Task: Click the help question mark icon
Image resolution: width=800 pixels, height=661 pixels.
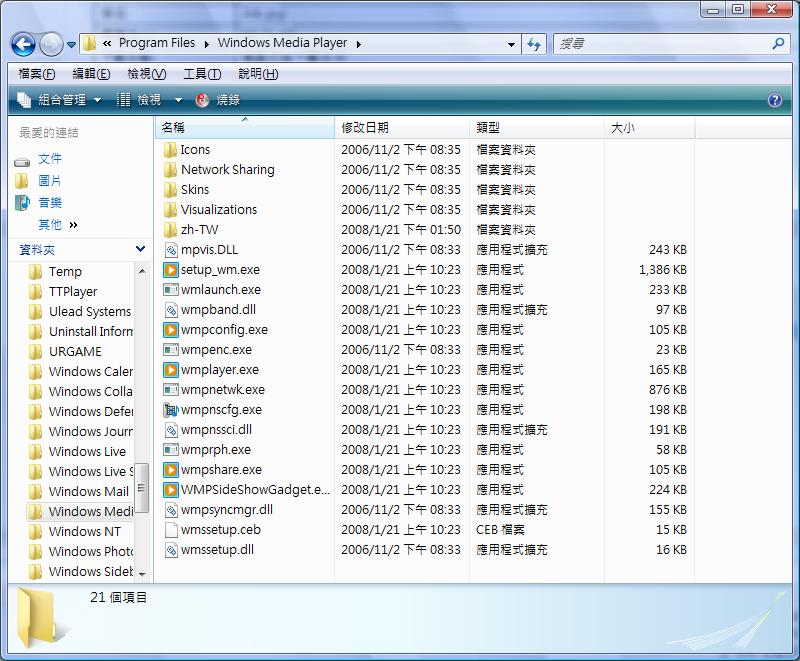Action: click(774, 100)
